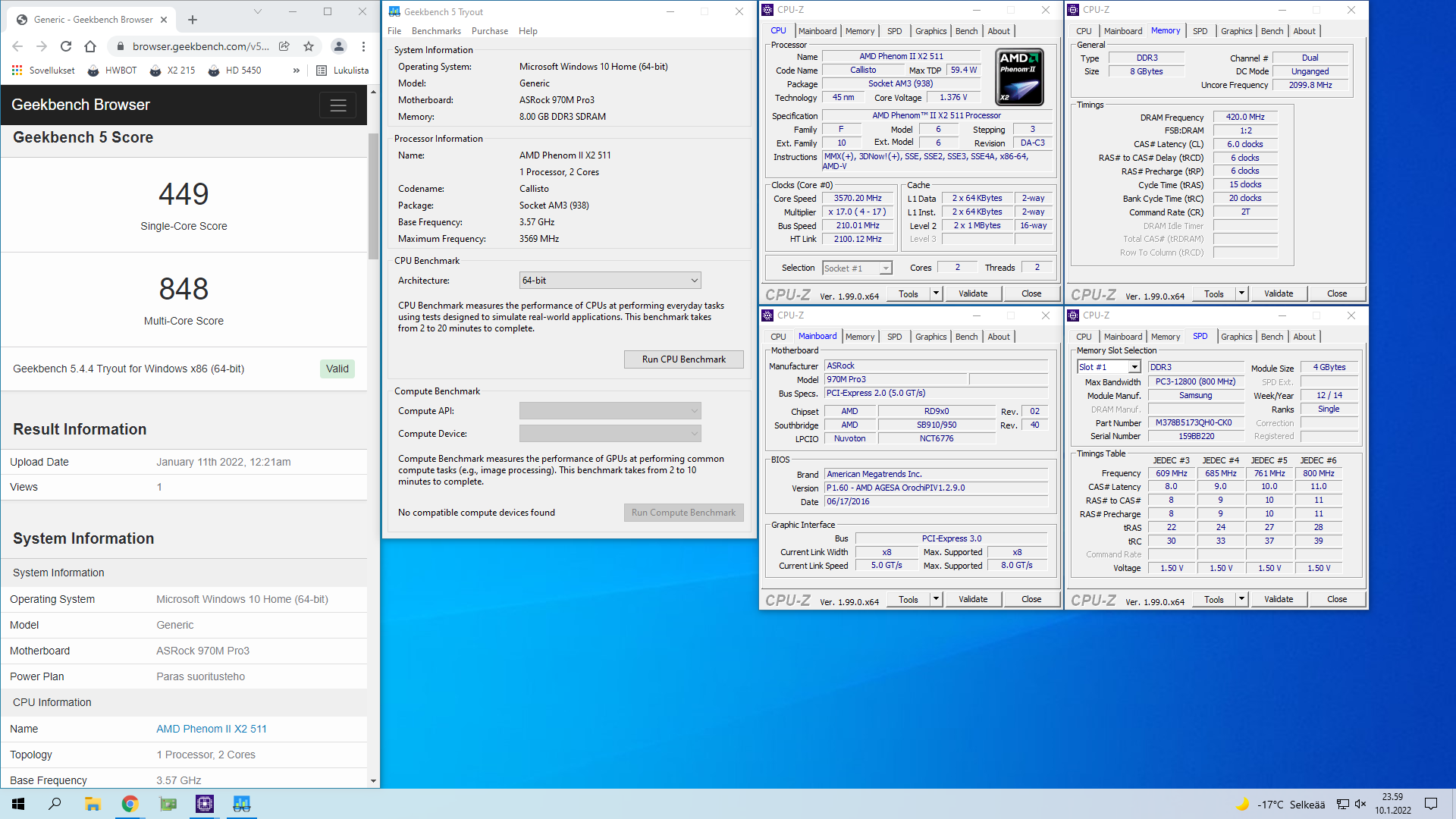Open Geekbench File menu
Viewport: 1456px width, 819px height.
click(x=394, y=31)
